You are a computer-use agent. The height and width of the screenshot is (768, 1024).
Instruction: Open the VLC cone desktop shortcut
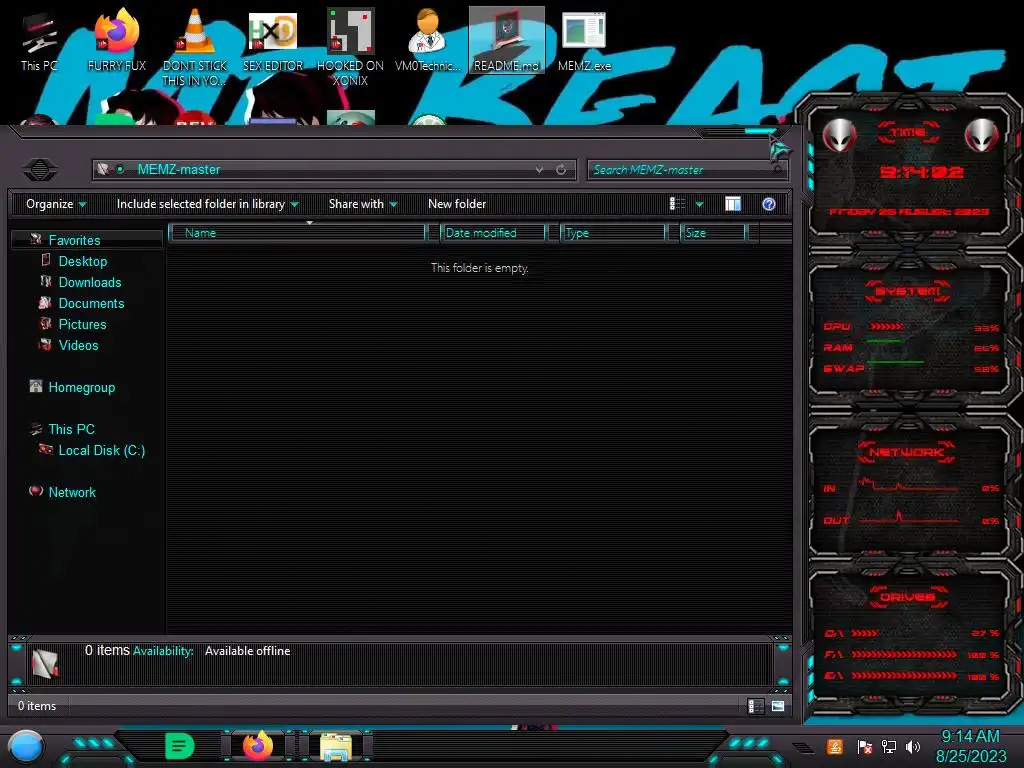pos(195,49)
